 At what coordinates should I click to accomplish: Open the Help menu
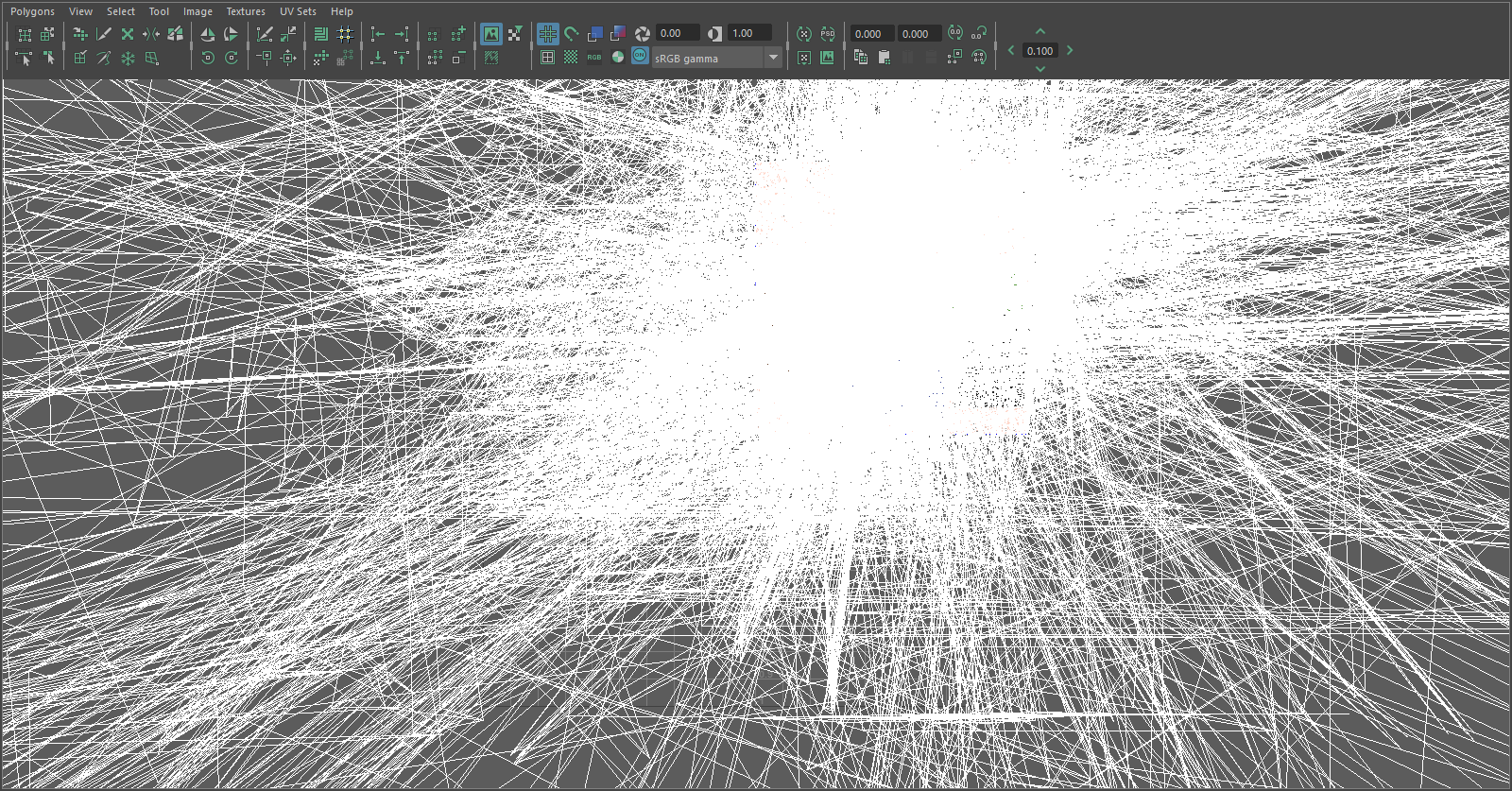pos(342,11)
